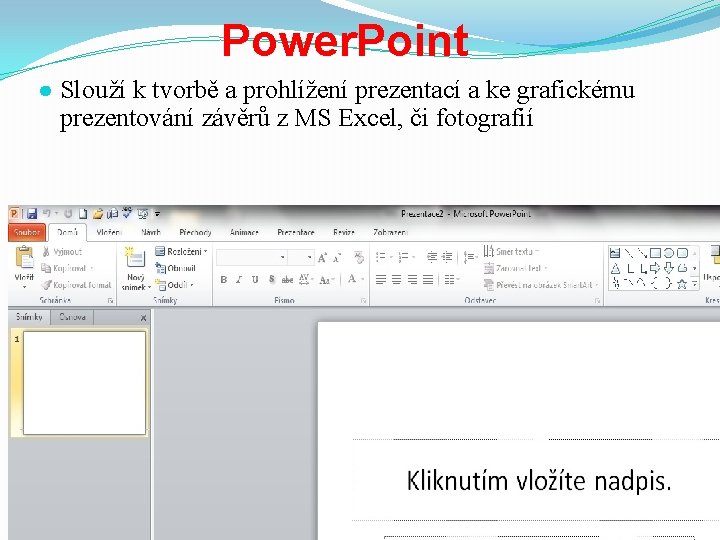The width and height of the screenshot is (720, 540).
Task: Open the Zobrazení ribbon tab
Action: 390,233
